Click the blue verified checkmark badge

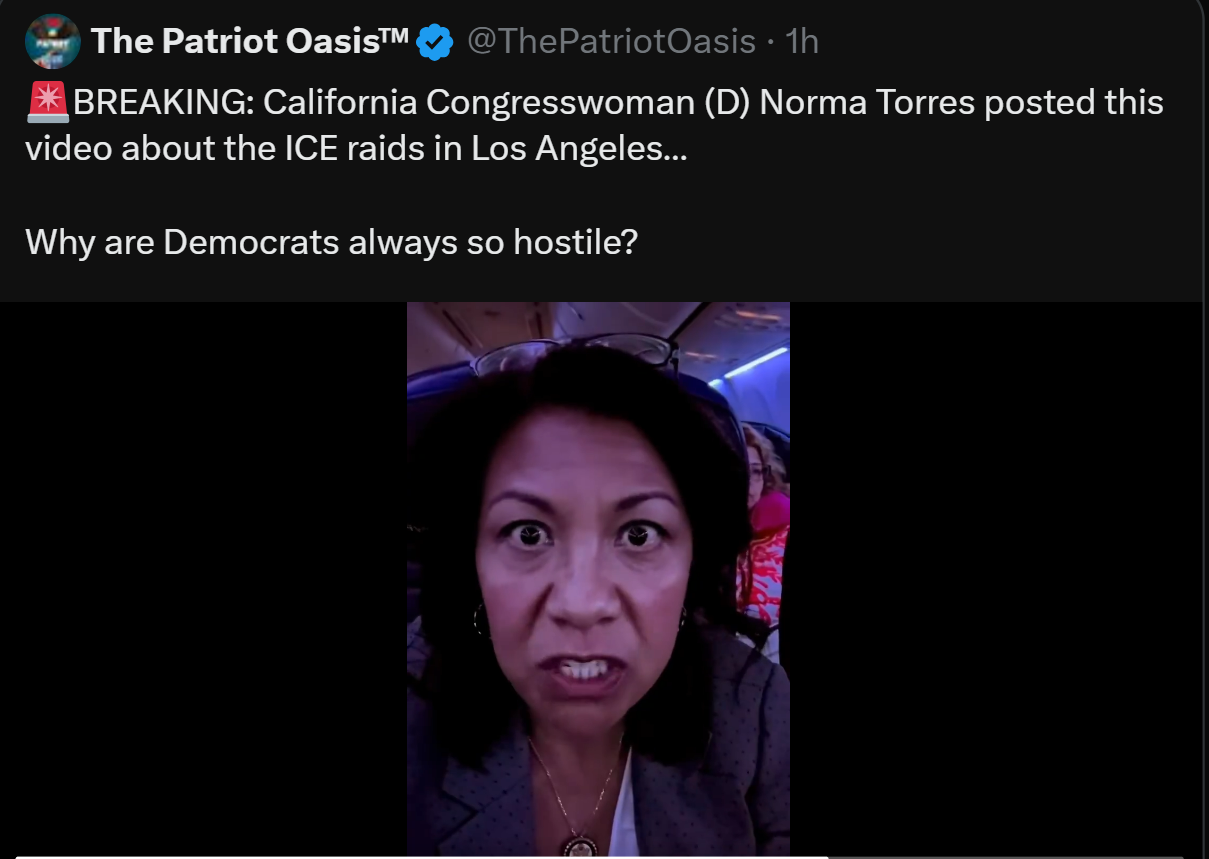pos(434,42)
